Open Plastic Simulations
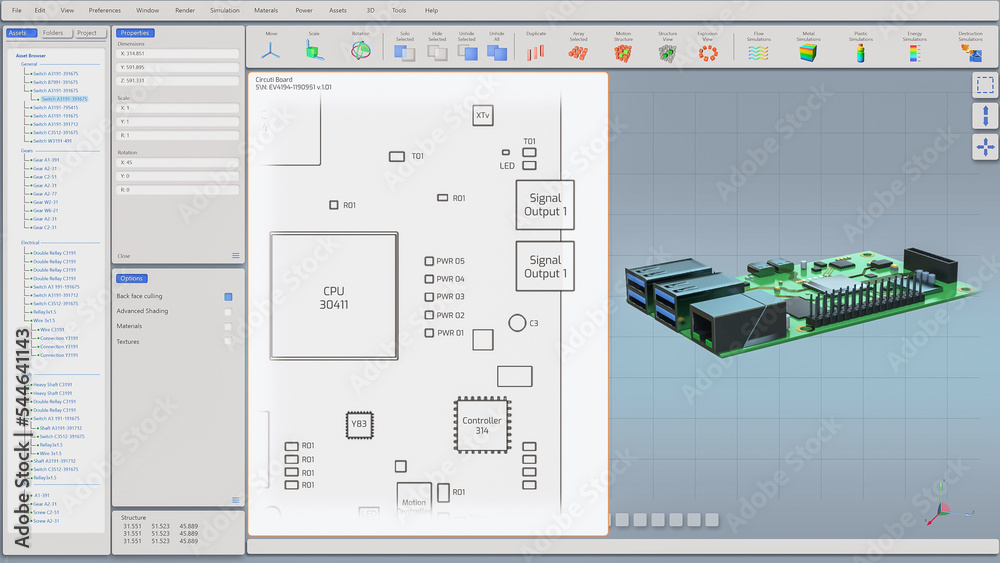The width and height of the screenshot is (1000, 563). 860,53
